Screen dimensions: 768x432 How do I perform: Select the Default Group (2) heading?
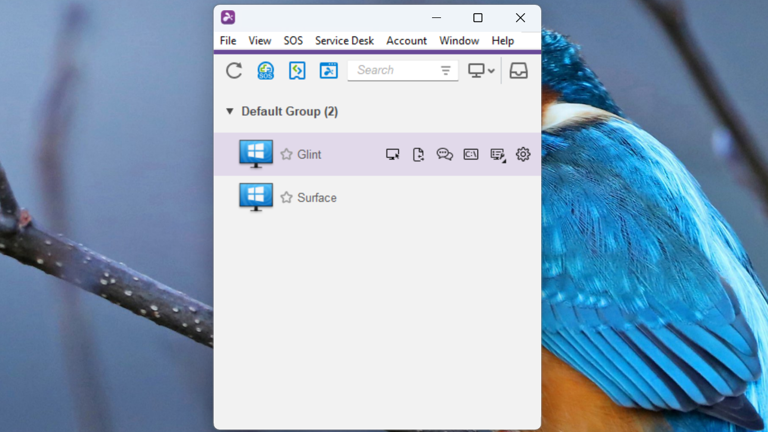coord(289,112)
